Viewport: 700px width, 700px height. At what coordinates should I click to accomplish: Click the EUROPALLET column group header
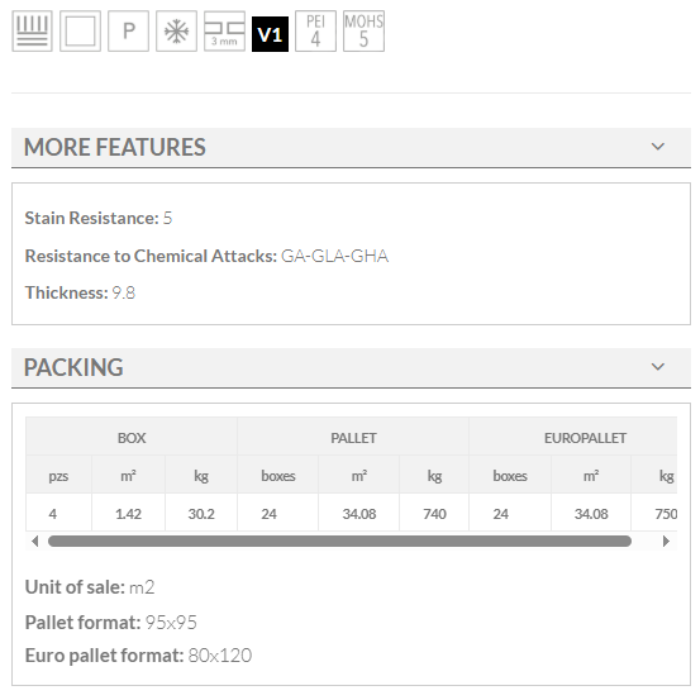tap(585, 438)
